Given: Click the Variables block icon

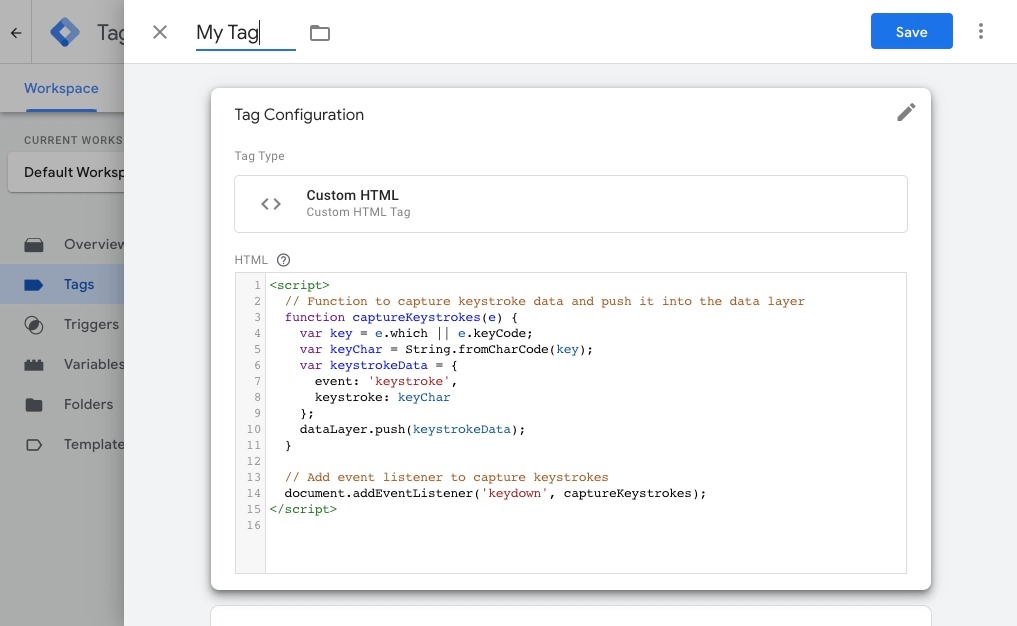Looking at the screenshot, I should point(34,365).
